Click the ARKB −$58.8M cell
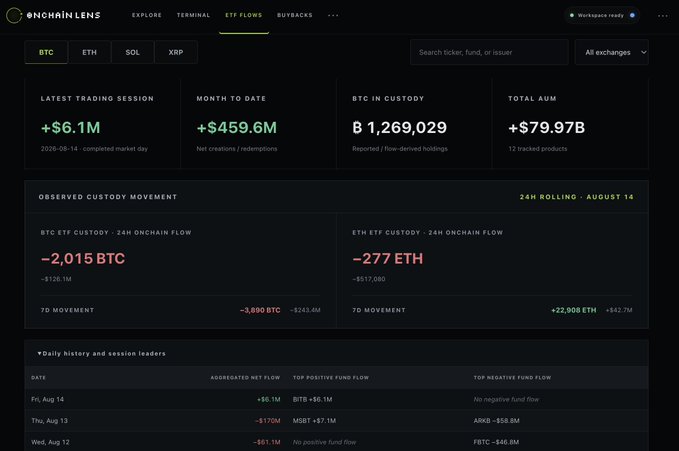 point(497,421)
